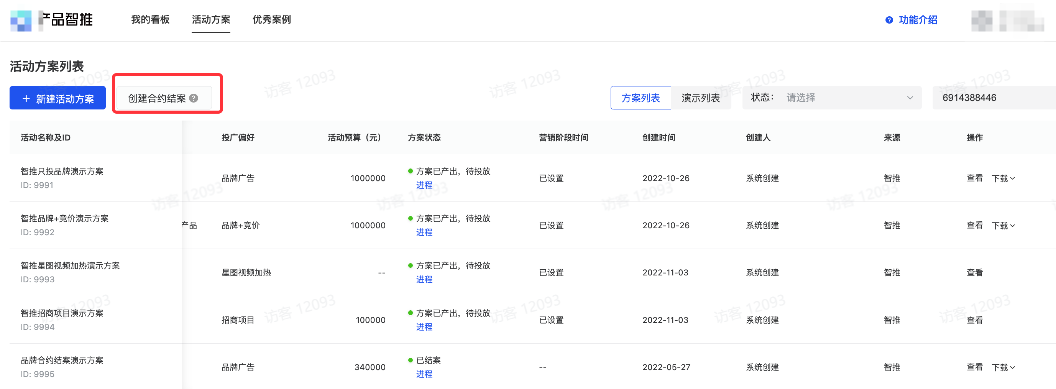Screen dimensions: 1056x389
Task: Open 进程 link for 智推品牌+竞价演示方案
Action: point(424,232)
